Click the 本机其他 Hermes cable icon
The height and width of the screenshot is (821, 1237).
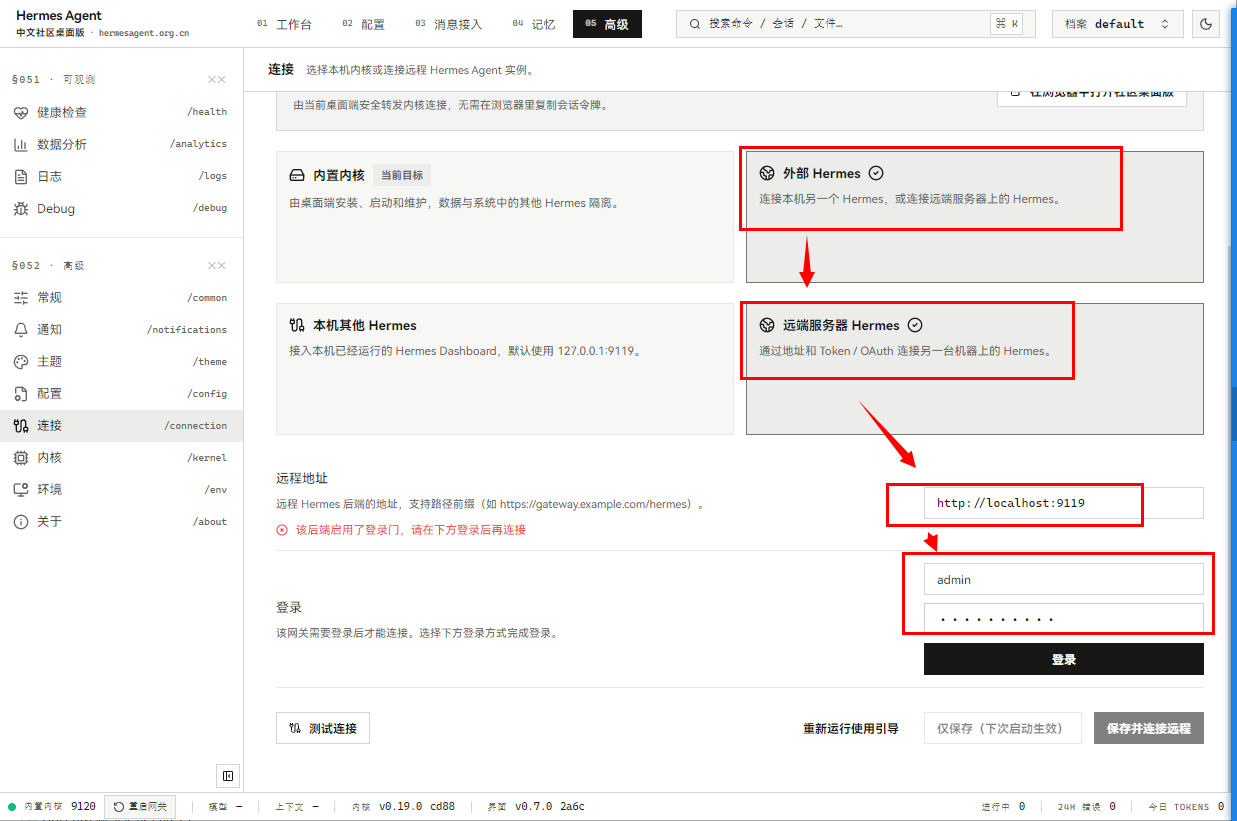click(297, 325)
